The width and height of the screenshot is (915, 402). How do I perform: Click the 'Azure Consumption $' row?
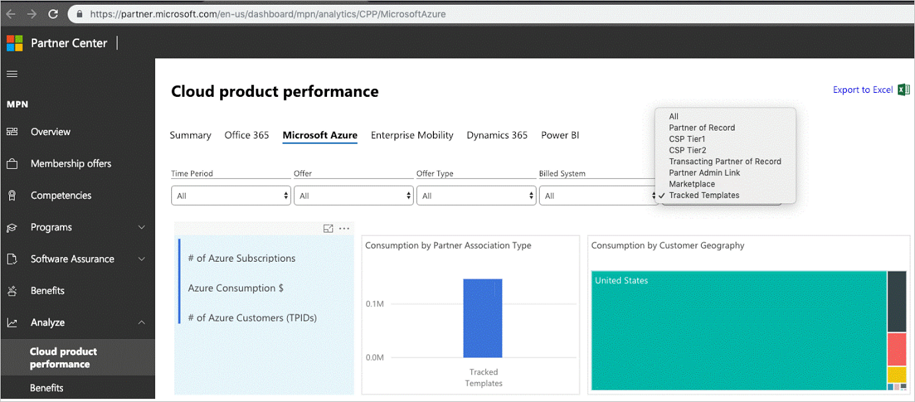click(x=236, y=288)
